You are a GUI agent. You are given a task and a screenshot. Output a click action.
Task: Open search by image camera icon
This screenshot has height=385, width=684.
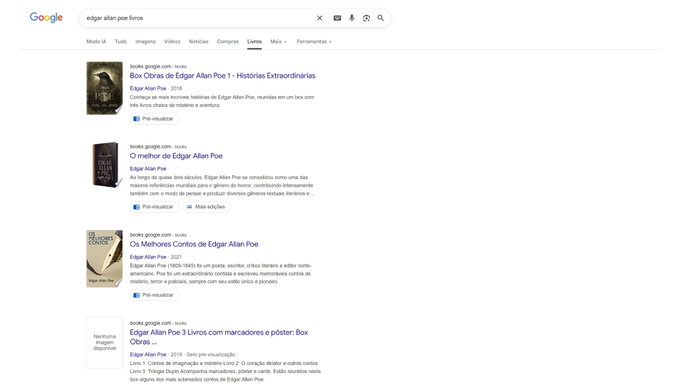[366, 18]
